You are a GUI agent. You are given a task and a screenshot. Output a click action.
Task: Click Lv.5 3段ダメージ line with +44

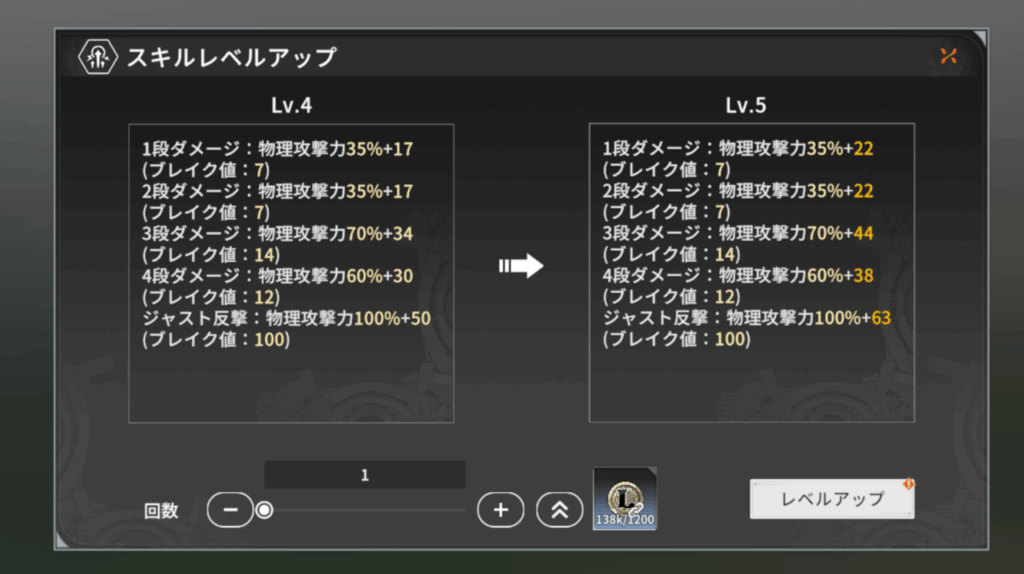[738, 233]
